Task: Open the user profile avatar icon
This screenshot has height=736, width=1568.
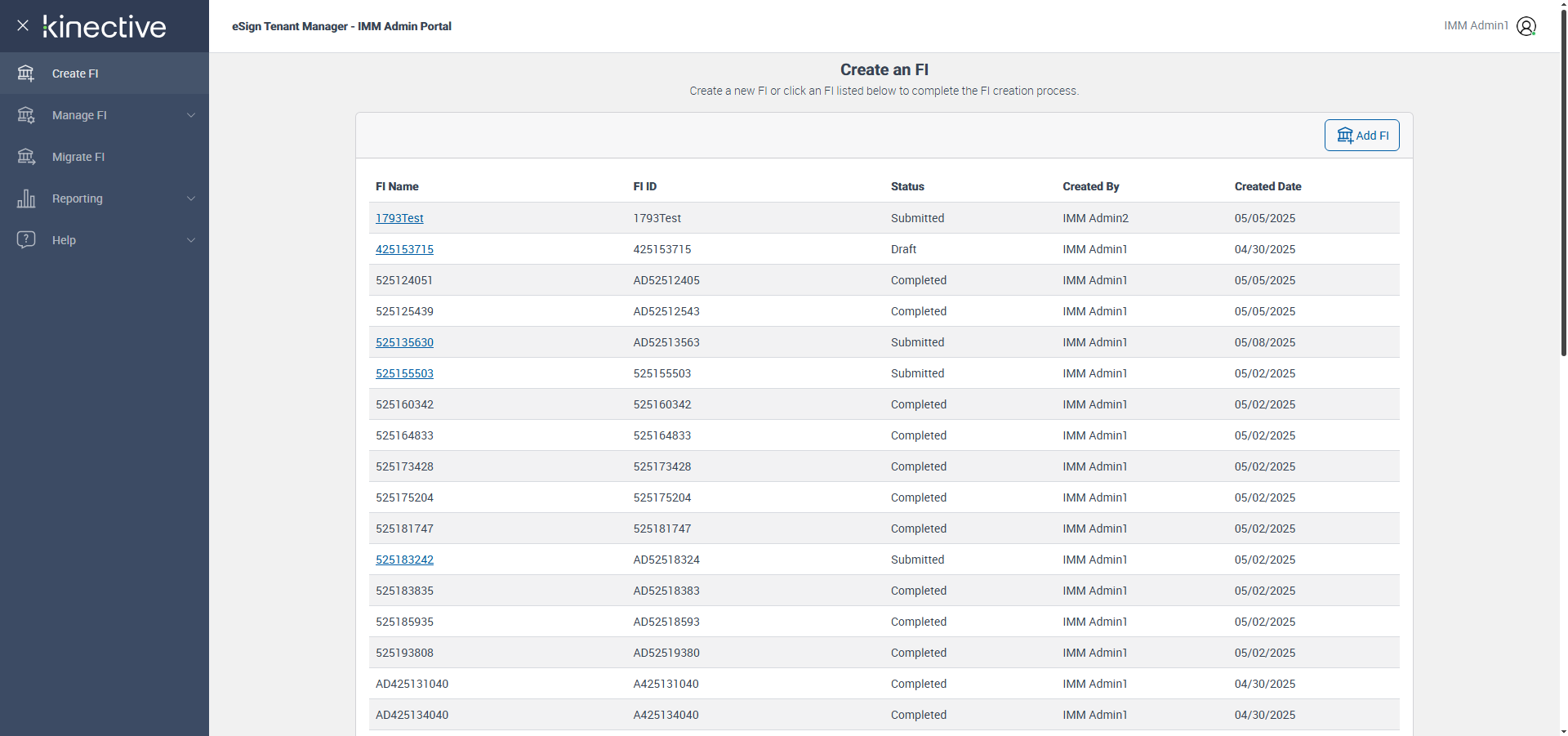Action: coord(1526,26)
